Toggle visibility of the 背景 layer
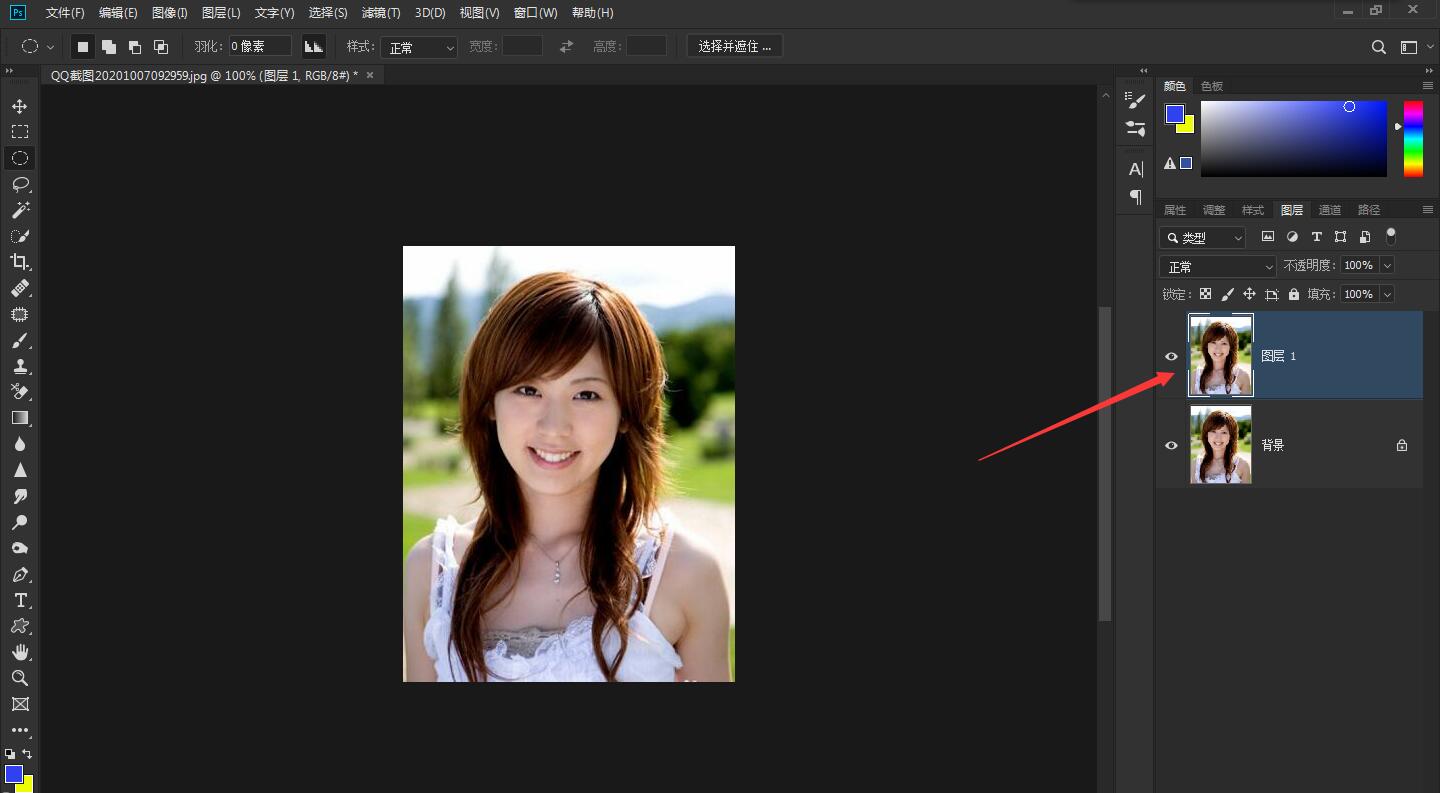Image resolution: width=1440 pixels, height=793 pixels. [x=1171, y=445]
